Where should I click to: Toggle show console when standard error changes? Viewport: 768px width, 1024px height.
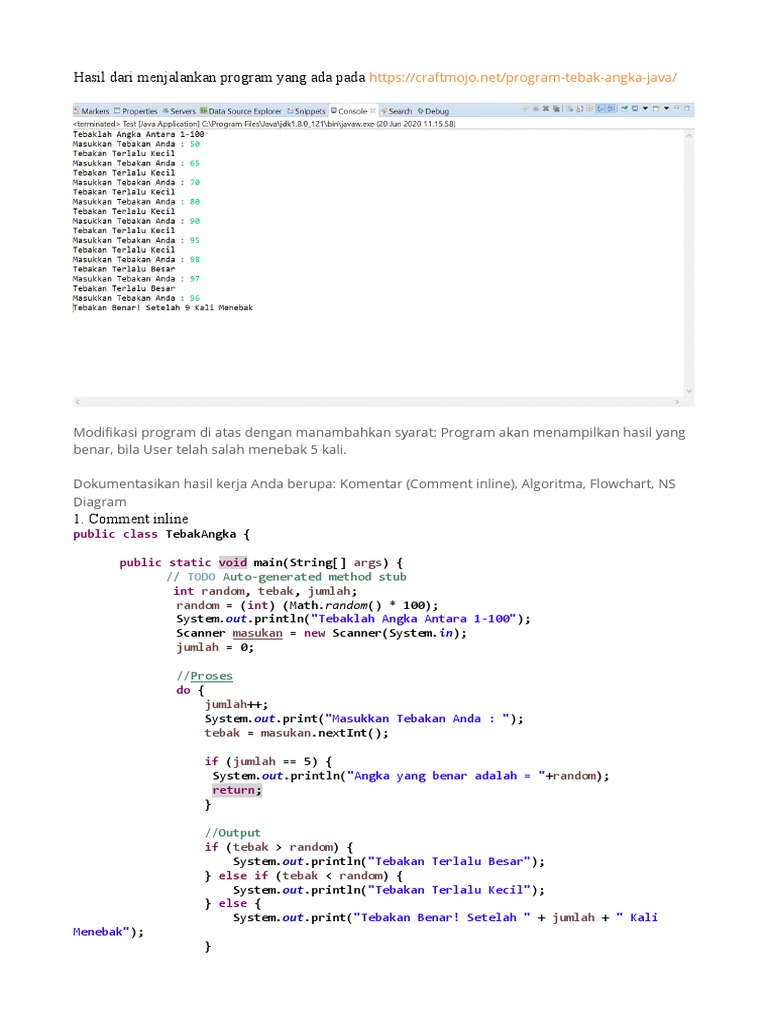pyautogui.click(x=611, y=108)
